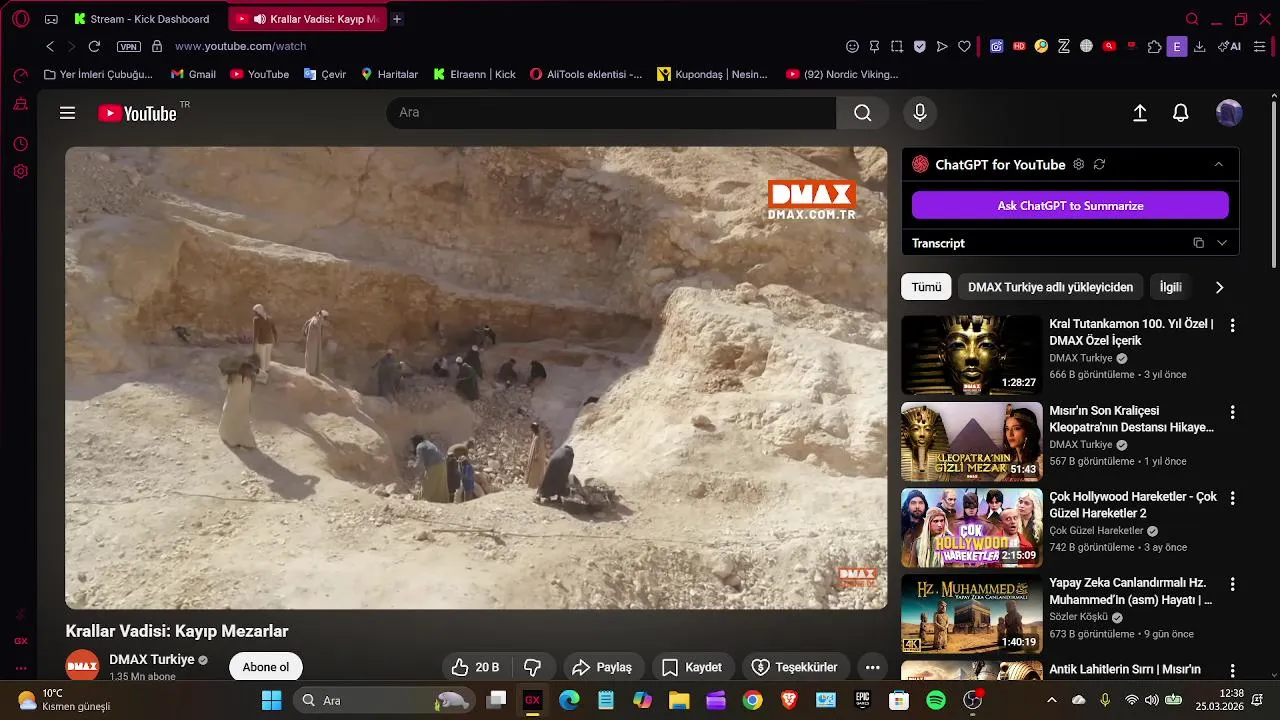Open options for Kleopatra'nın Destansı video
This screenshot has width=1280, height=720.
(1232, 412)
